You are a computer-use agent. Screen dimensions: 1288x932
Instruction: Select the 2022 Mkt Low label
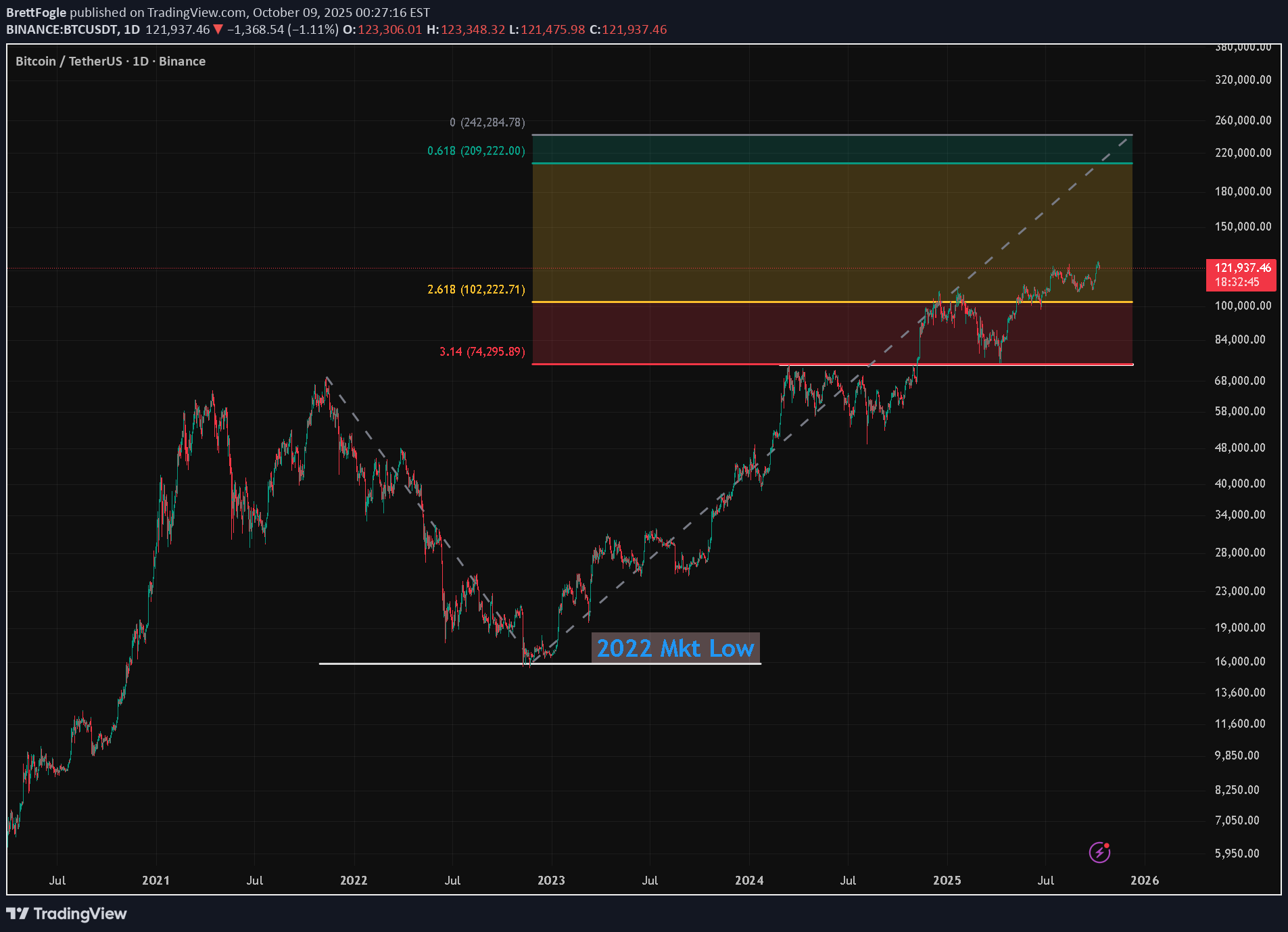[675, 648]
